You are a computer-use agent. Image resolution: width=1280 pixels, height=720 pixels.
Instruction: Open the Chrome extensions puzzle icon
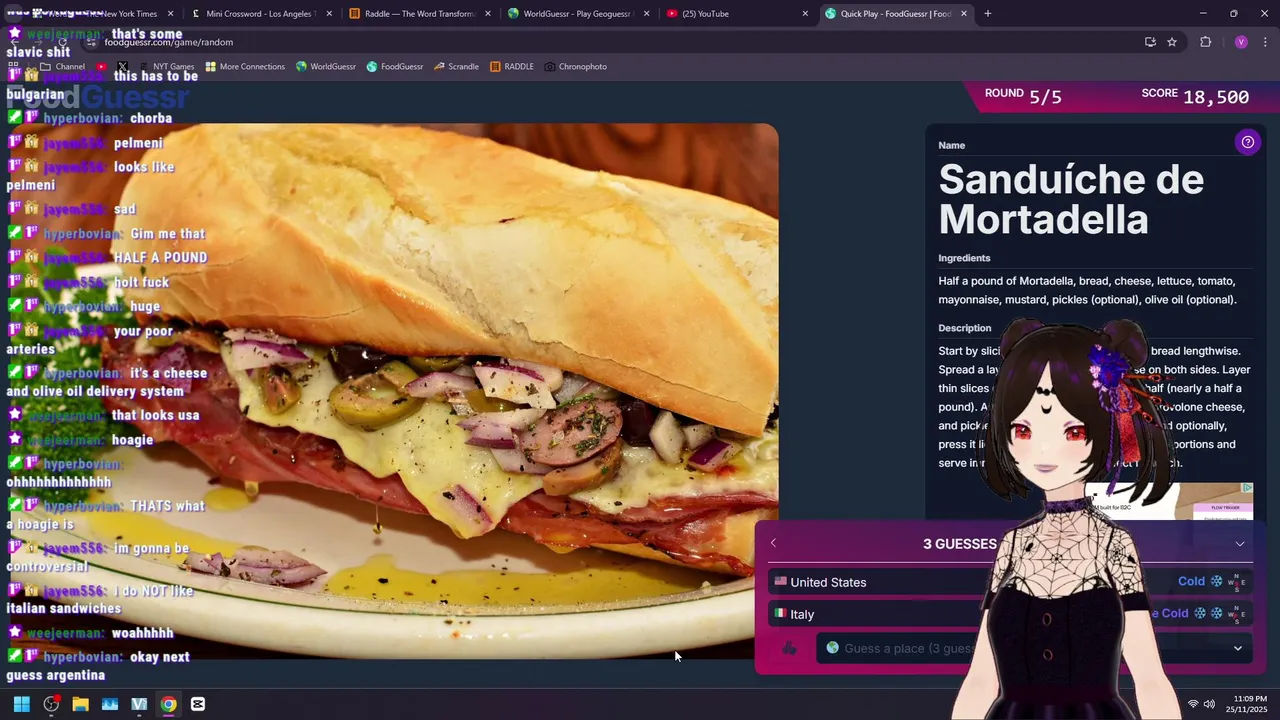(1205, 42)
